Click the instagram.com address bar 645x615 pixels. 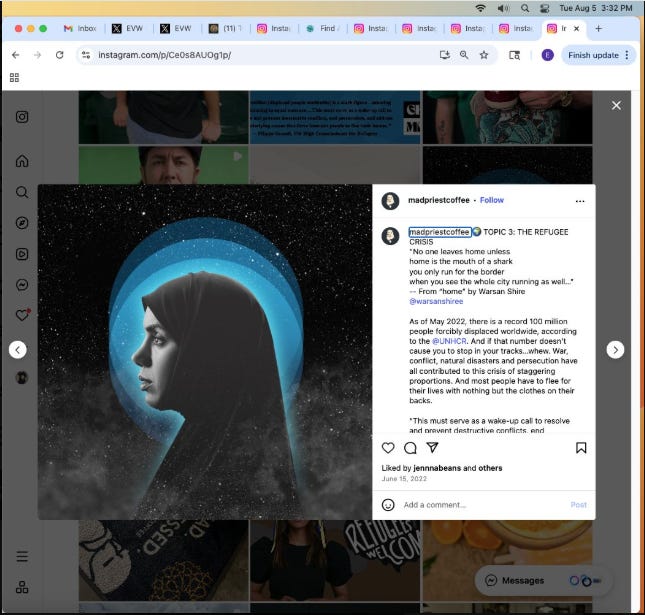click(263, 55)
